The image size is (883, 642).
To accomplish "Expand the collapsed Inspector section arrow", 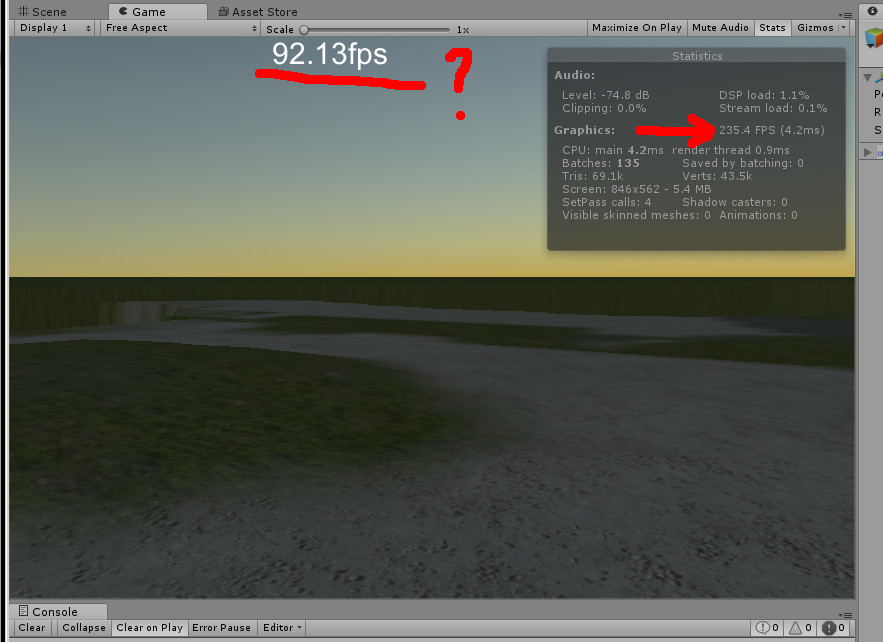I will click(866, 153).
